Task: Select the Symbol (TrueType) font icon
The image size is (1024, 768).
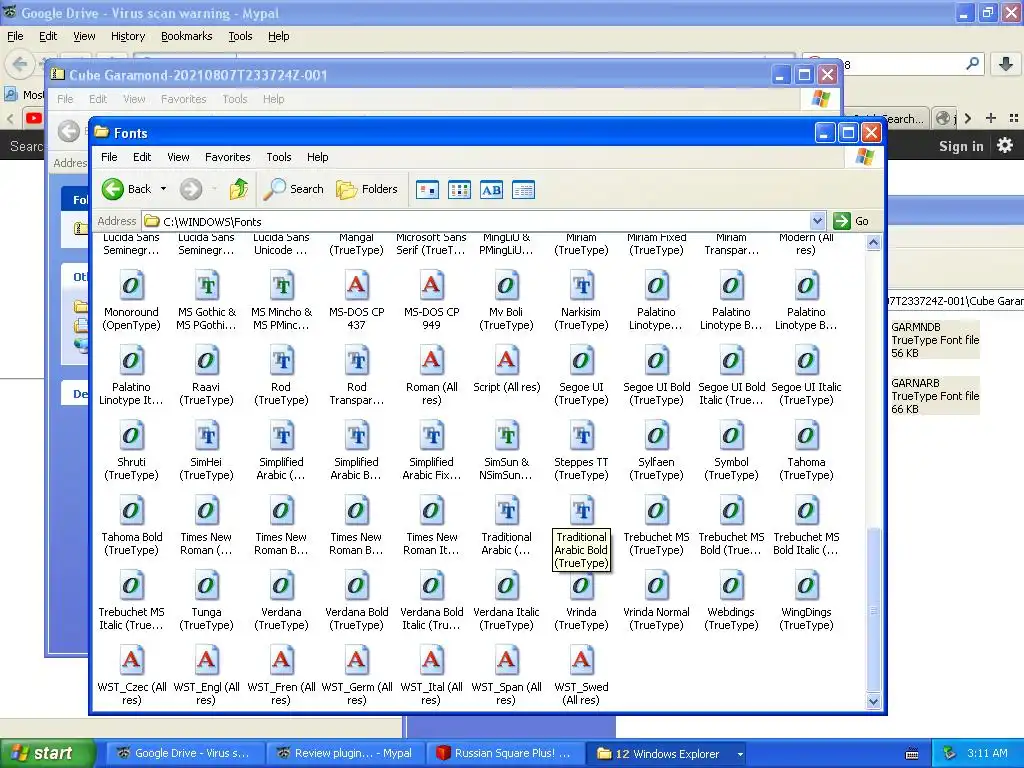Action: coord(731,436)
